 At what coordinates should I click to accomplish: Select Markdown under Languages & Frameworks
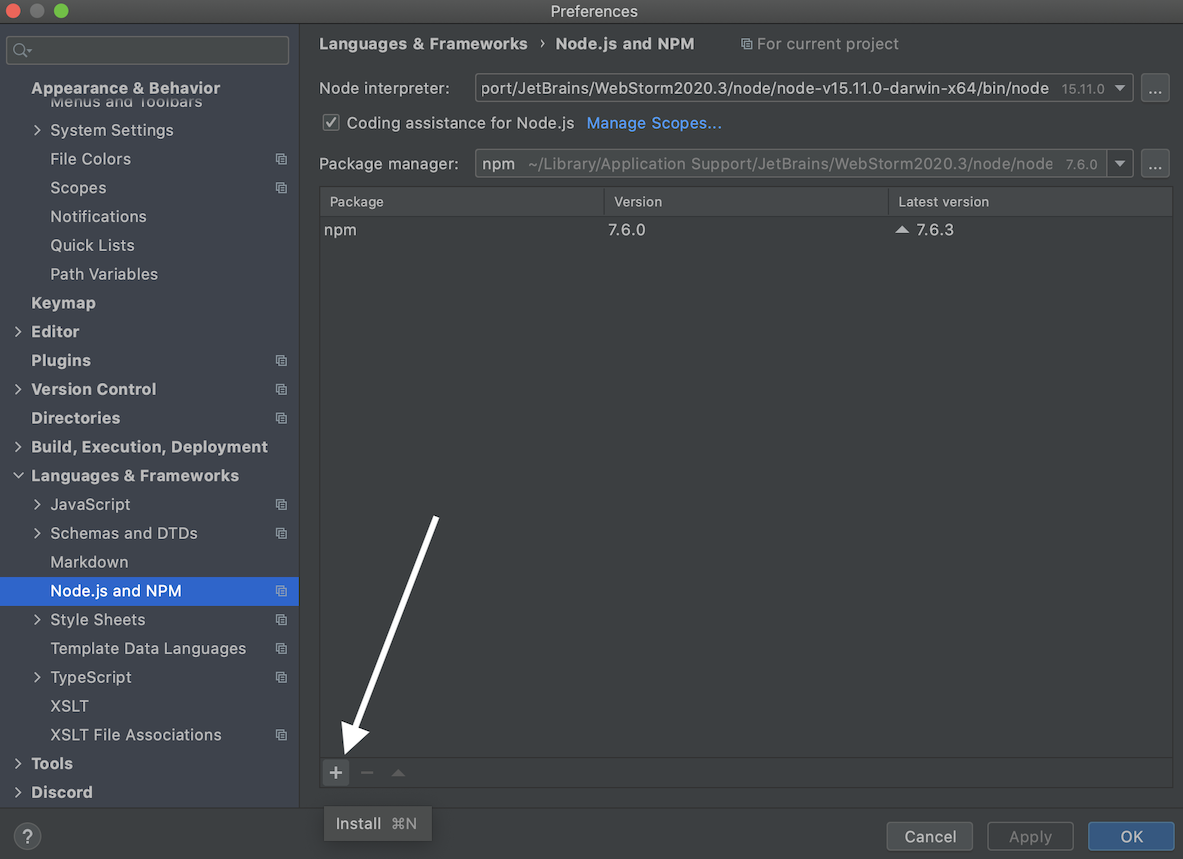point(89,562)
